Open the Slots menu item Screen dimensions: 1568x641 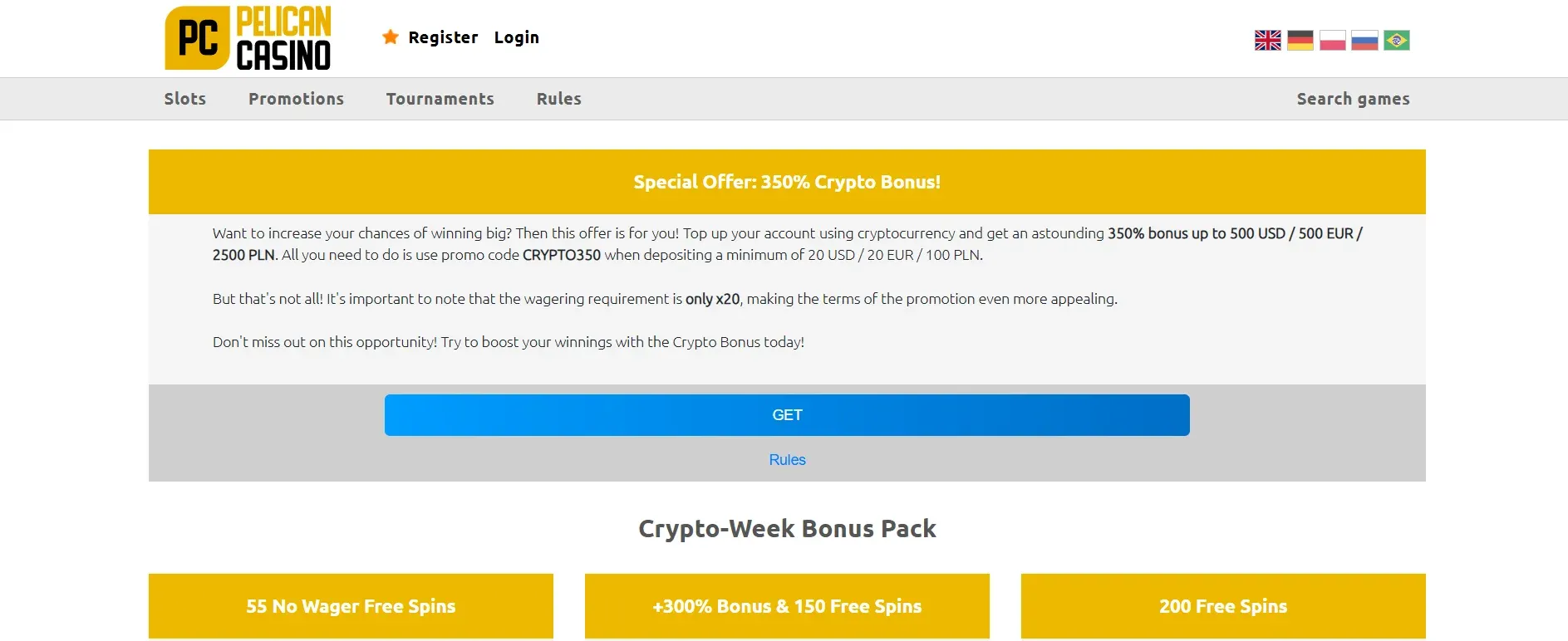pyautogui.click(x=184, y=99)
